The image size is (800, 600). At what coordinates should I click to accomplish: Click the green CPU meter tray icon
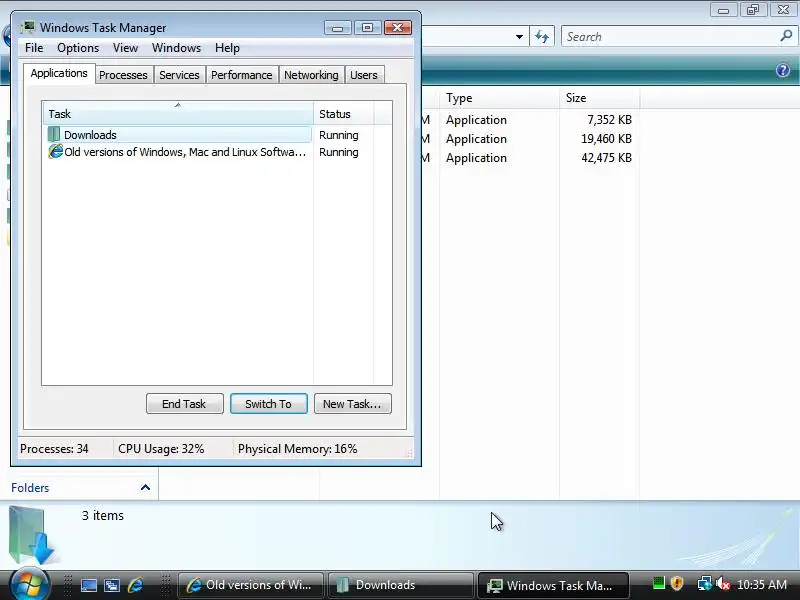click(x=659, y=583)
